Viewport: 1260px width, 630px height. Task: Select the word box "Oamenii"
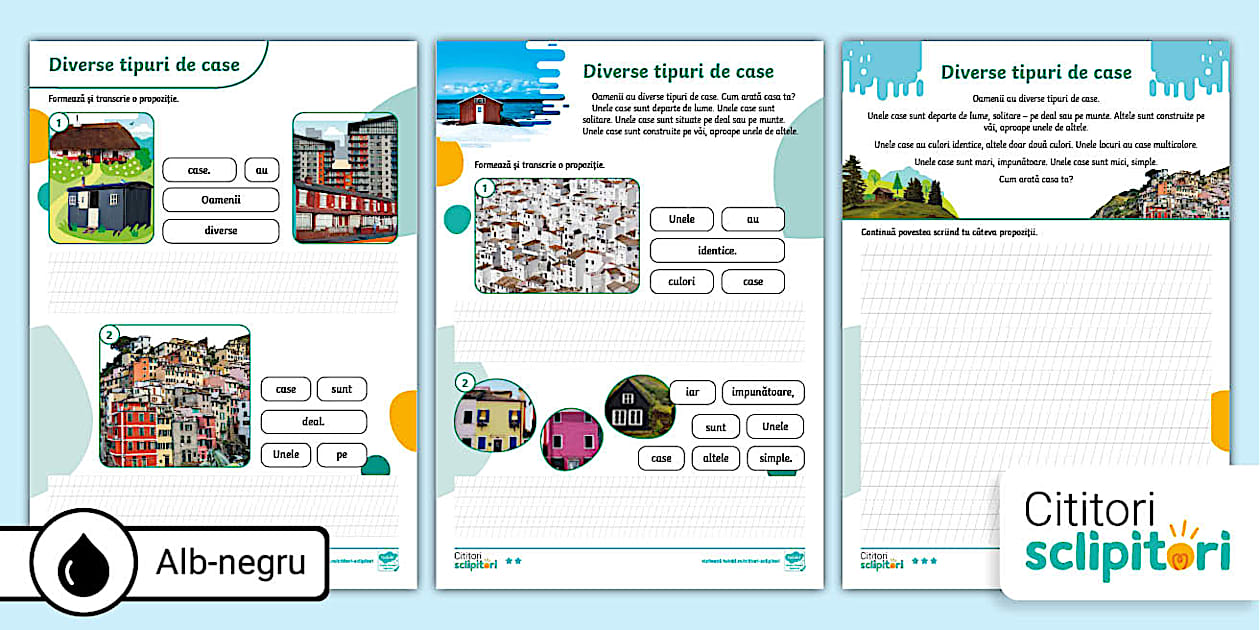tap(220, 200)
